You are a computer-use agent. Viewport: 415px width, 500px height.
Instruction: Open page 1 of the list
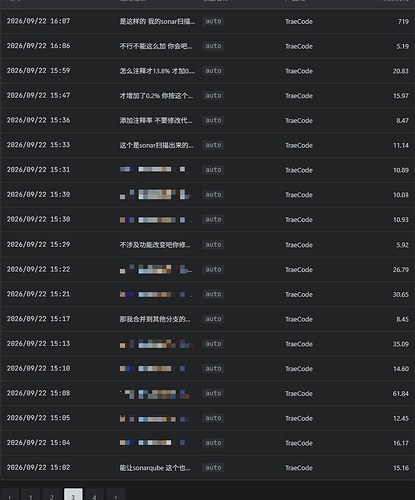(x=31, y=496)
